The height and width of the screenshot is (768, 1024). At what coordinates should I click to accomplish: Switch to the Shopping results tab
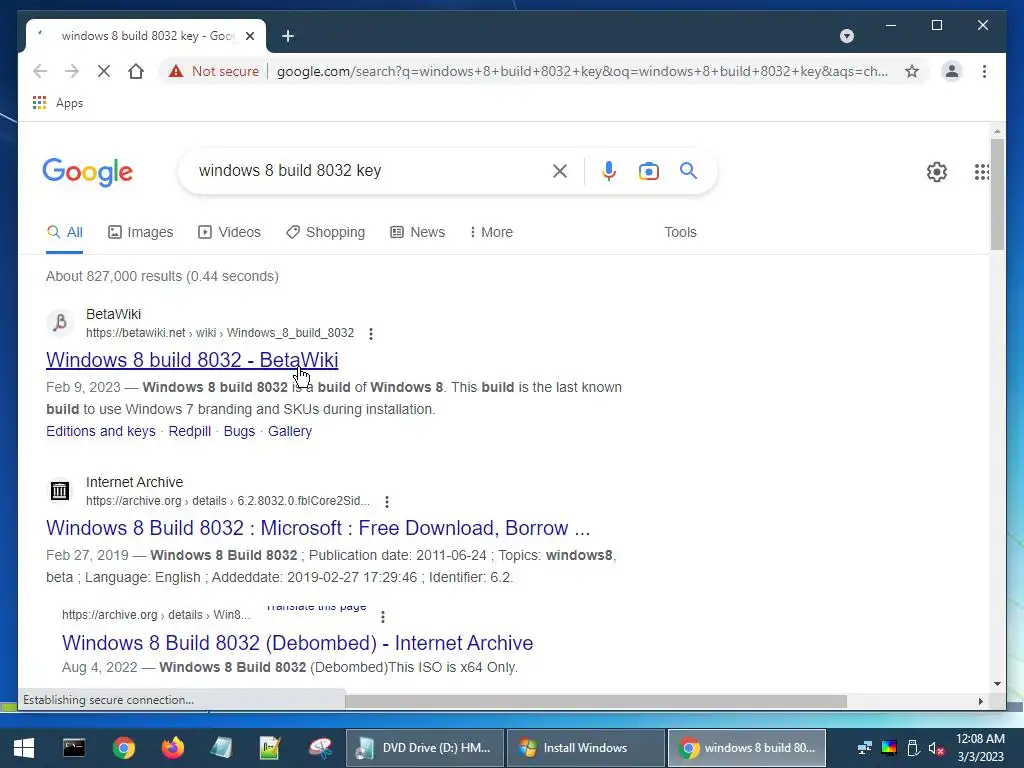tap(325, 232)
